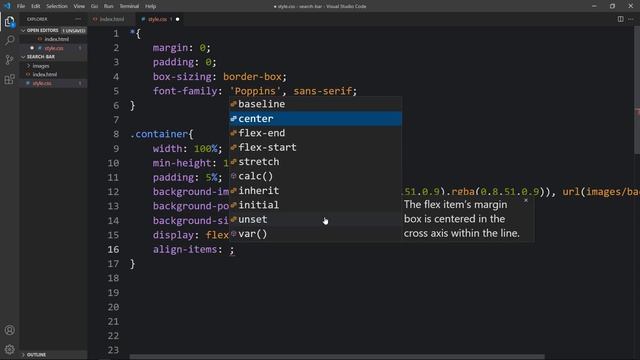
Task: Close the suggestion description popup
Action: click(x=526, y=200)
